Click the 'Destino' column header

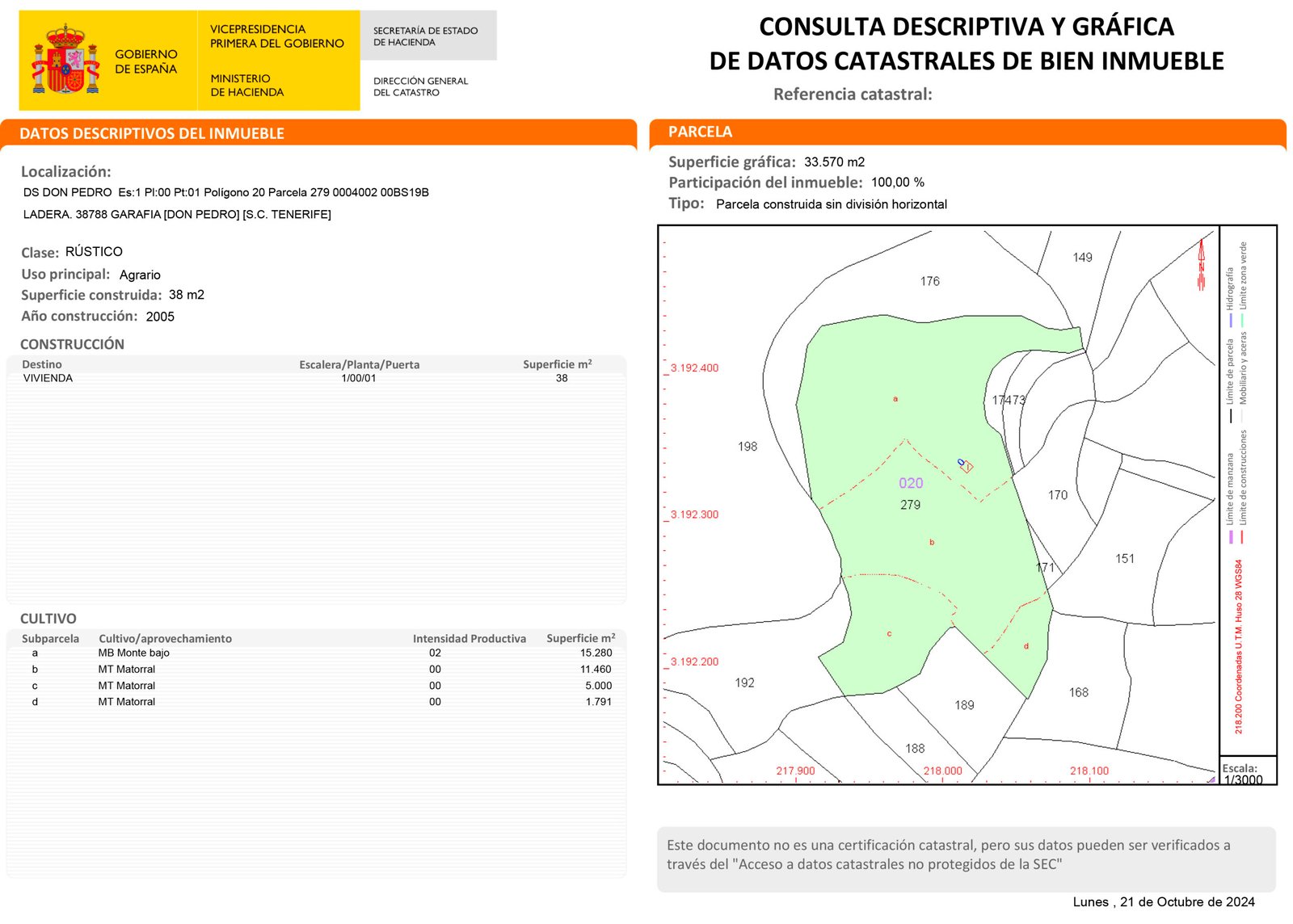(42, 364)
